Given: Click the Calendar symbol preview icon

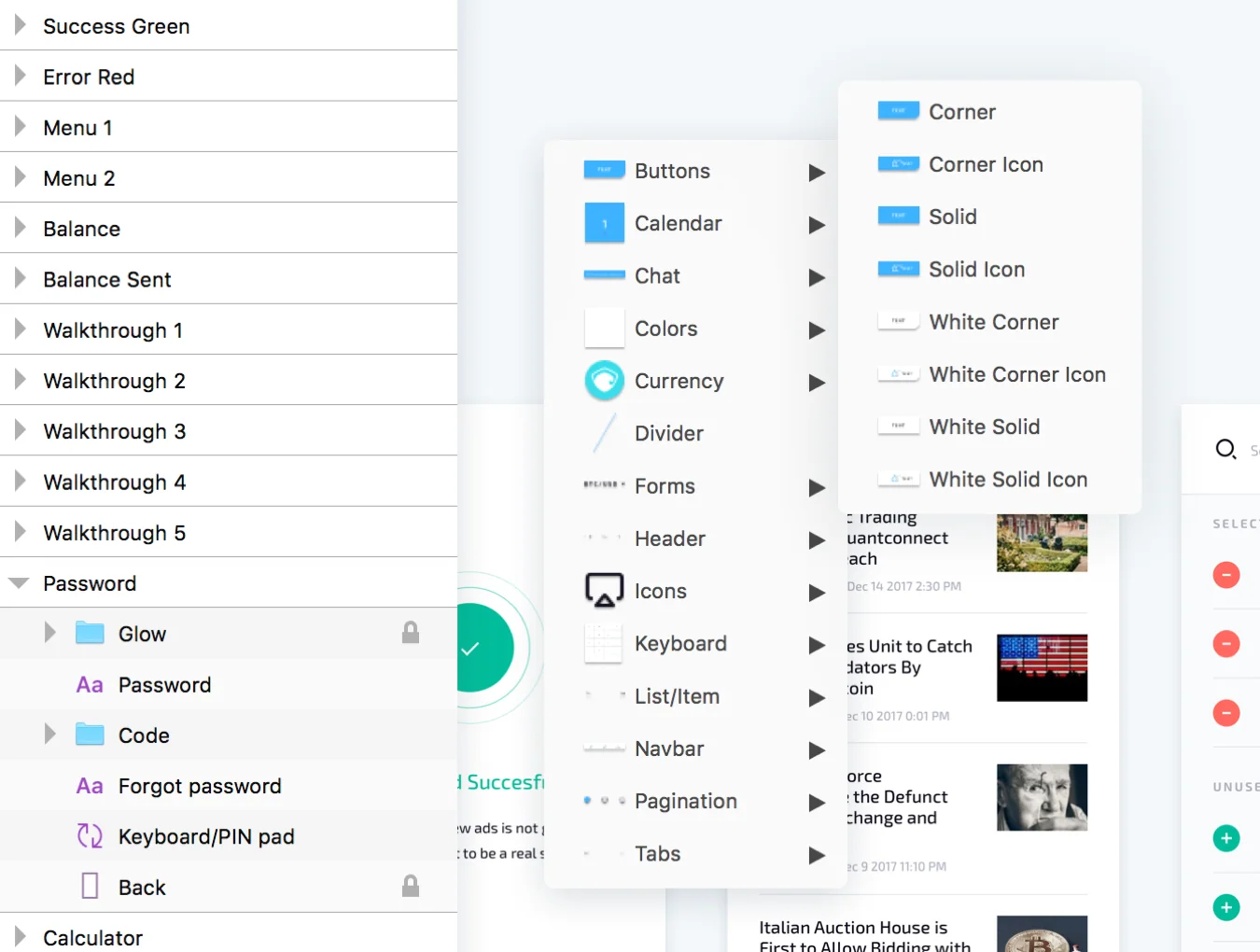Looking at the screenshot, I should (x=604, y=223).
